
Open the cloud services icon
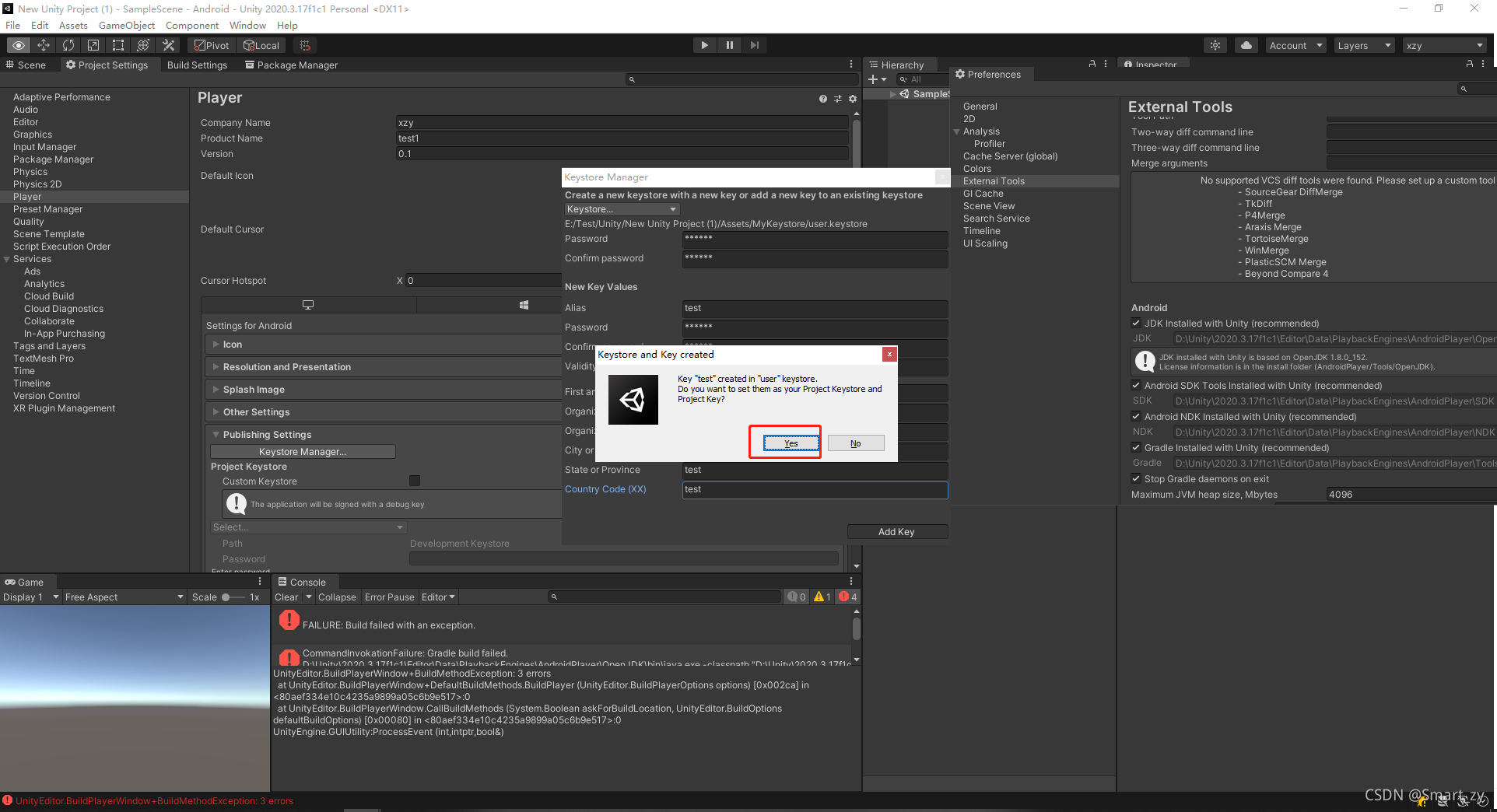(1246, 45)
